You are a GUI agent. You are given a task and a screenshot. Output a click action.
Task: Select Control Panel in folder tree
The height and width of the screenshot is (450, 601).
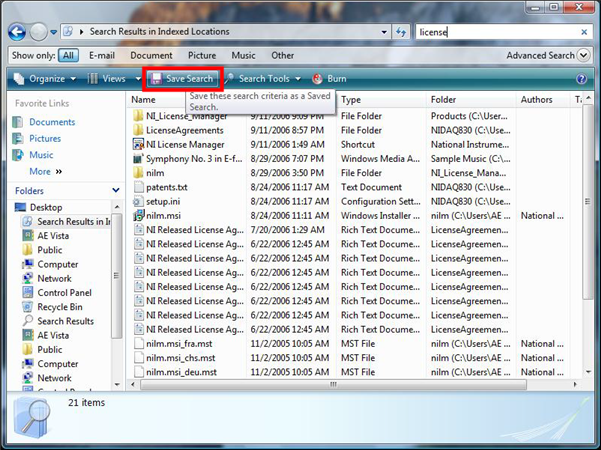[x=65, y=293]
